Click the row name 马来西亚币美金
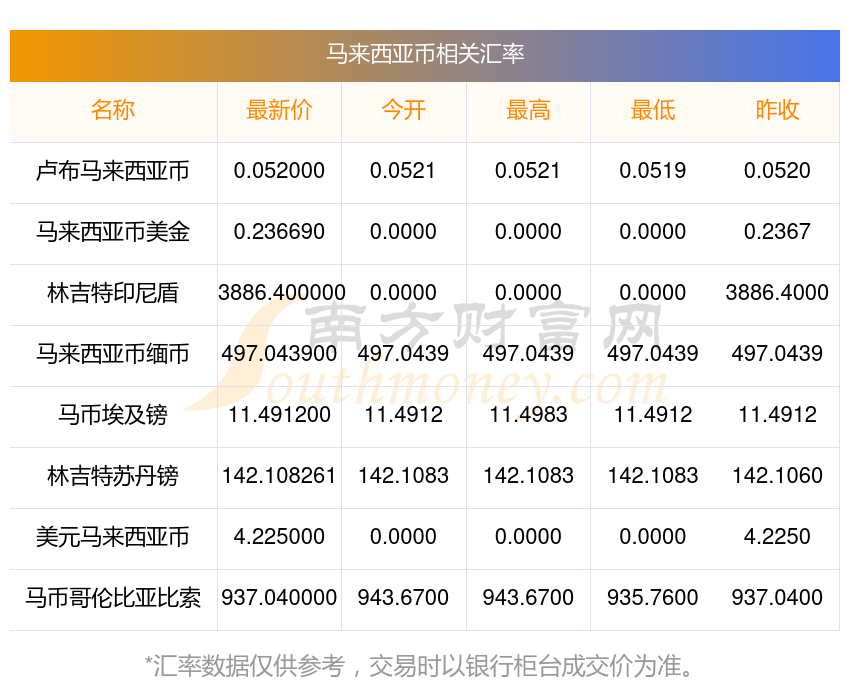The width and height of the screenshot is (850, 698). coord(113,232)
